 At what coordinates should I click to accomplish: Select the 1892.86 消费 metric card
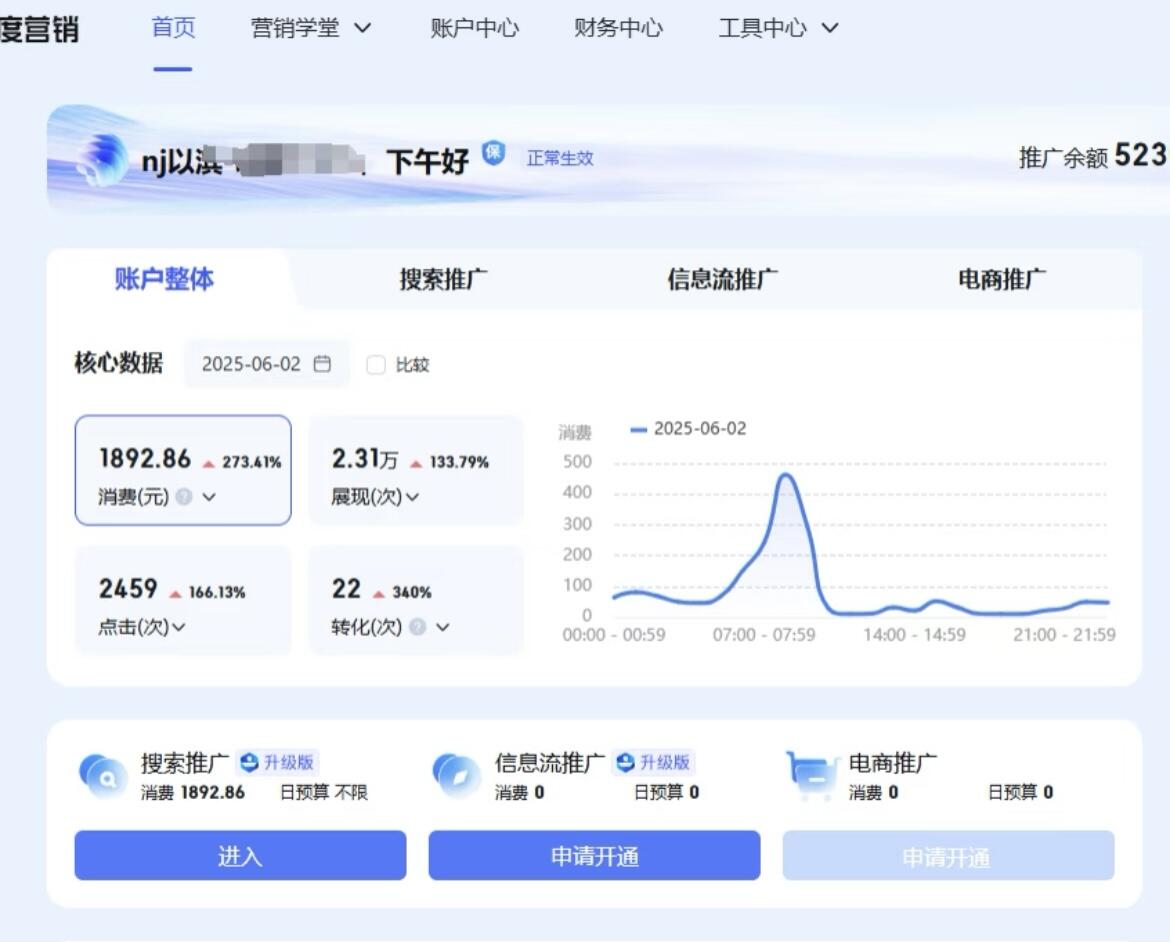[x=183, y=470]
